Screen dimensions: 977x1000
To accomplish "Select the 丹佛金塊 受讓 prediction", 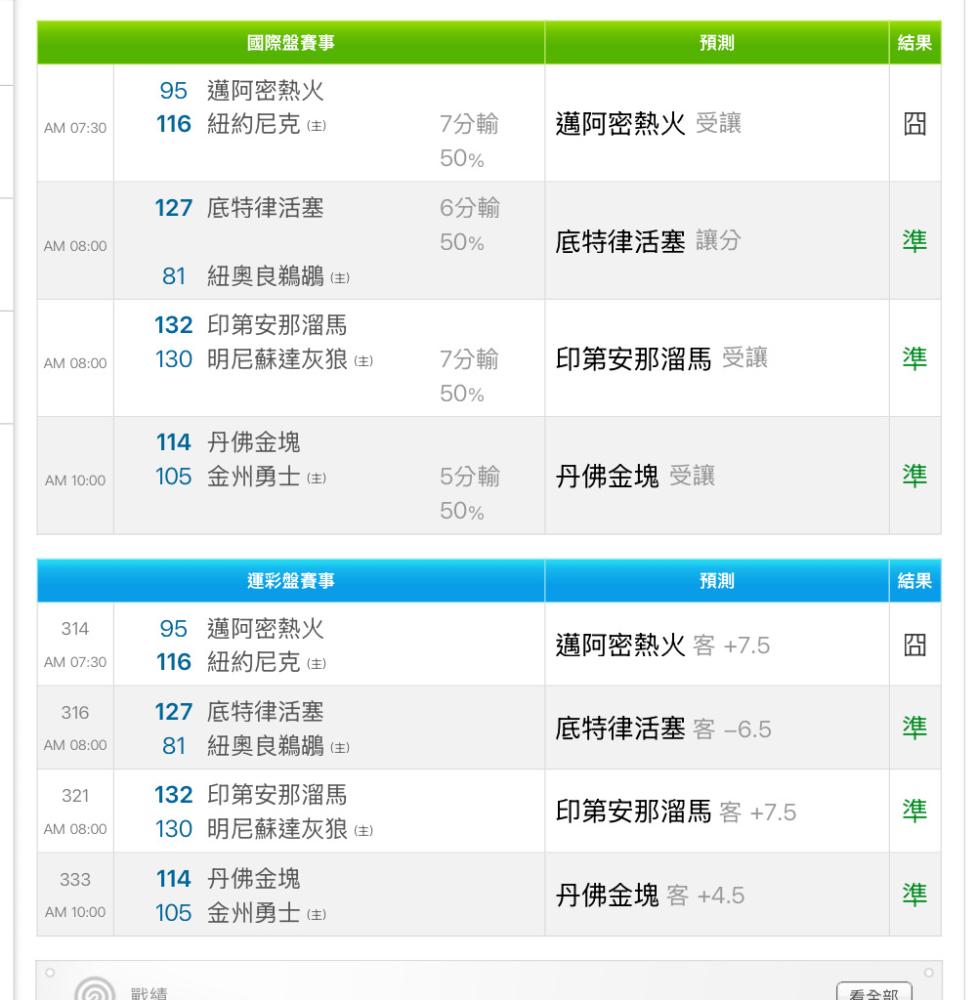I will click(x=635, y=476).
